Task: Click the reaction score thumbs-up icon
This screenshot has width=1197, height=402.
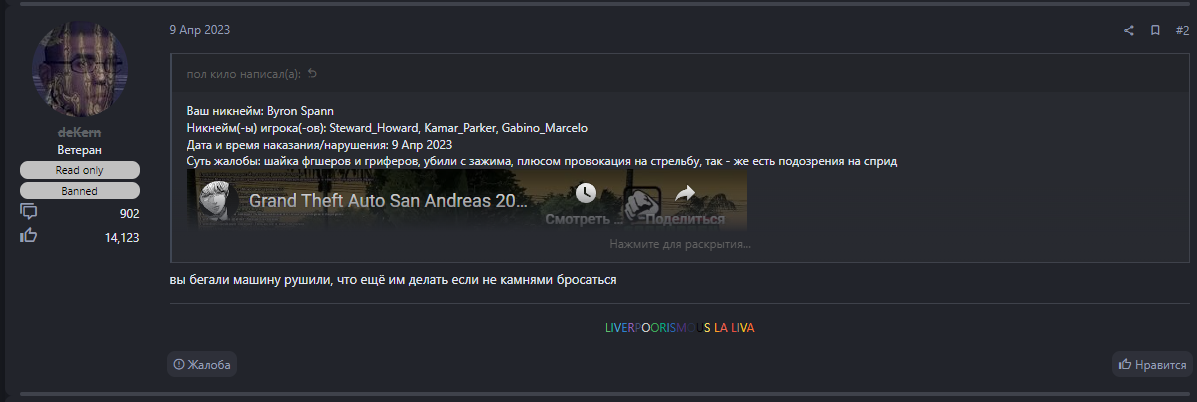Action: pos(28,236)
